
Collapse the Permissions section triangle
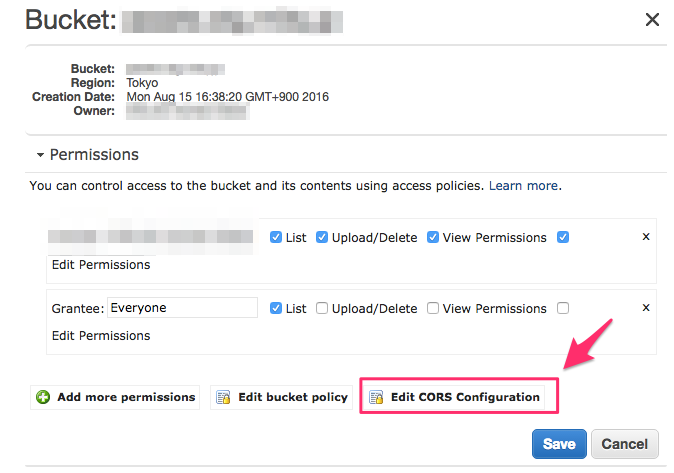[40, 155]
